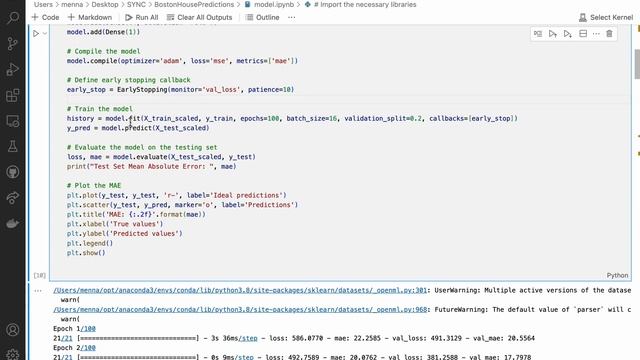Select BostonHousePredictions breadcrumb
The height and width of the screenshot is (360, 640).
[x=194, y=4]
